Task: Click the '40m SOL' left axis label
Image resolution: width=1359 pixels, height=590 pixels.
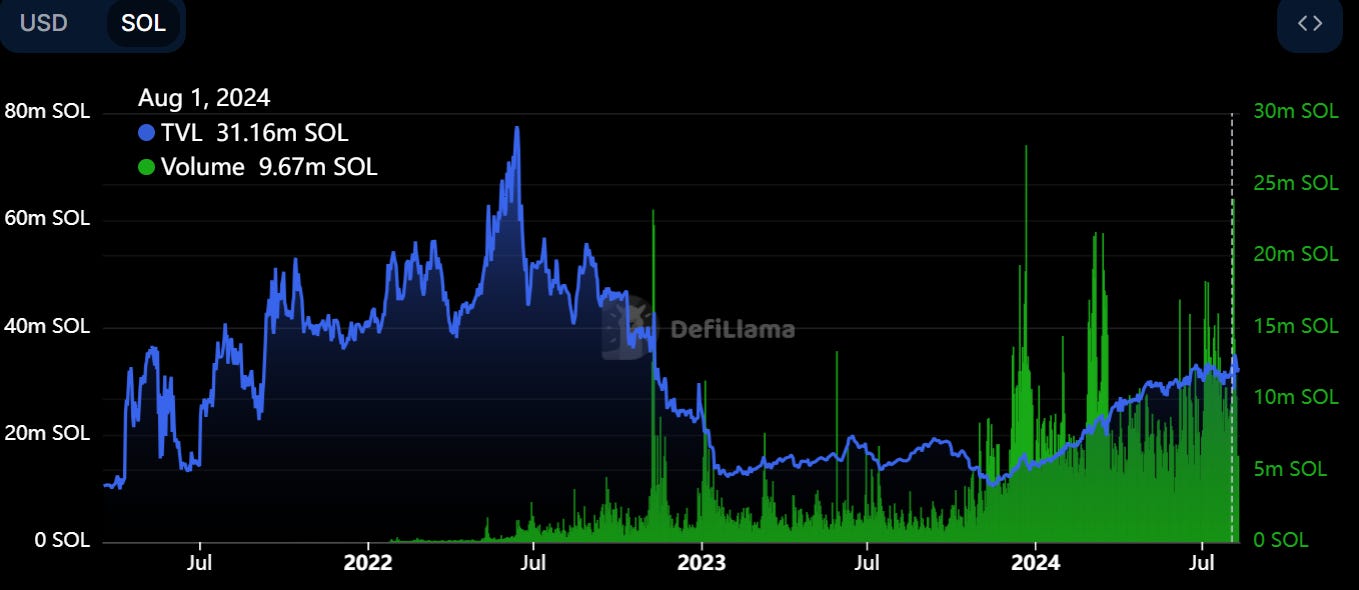Action: tap(46, 326)
